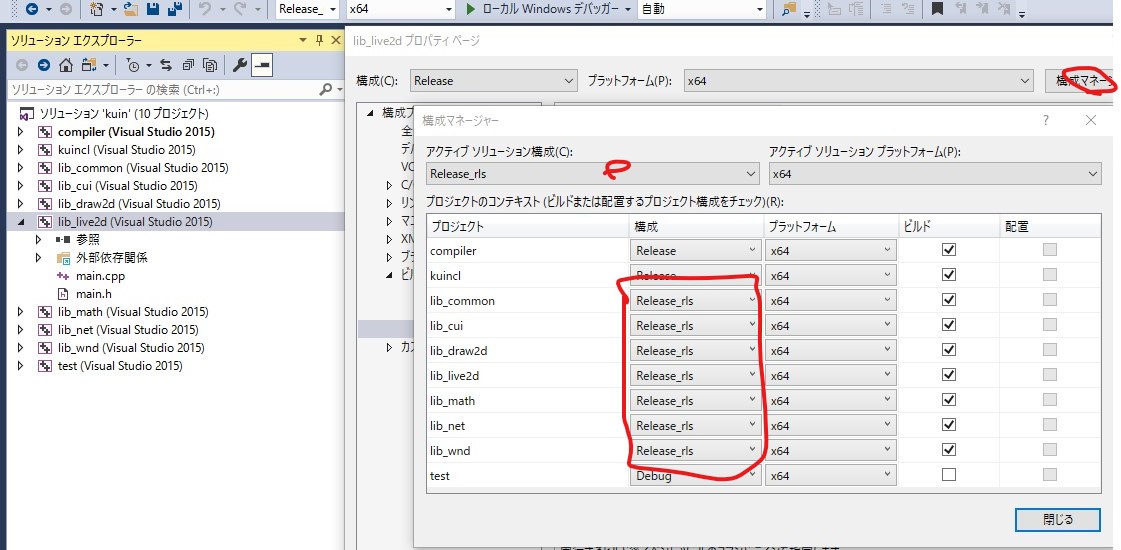The height and width of the screenshot is (550, 1121).
Task: Open configuration dropdown for lib_common row
Action: click(694, 300)
